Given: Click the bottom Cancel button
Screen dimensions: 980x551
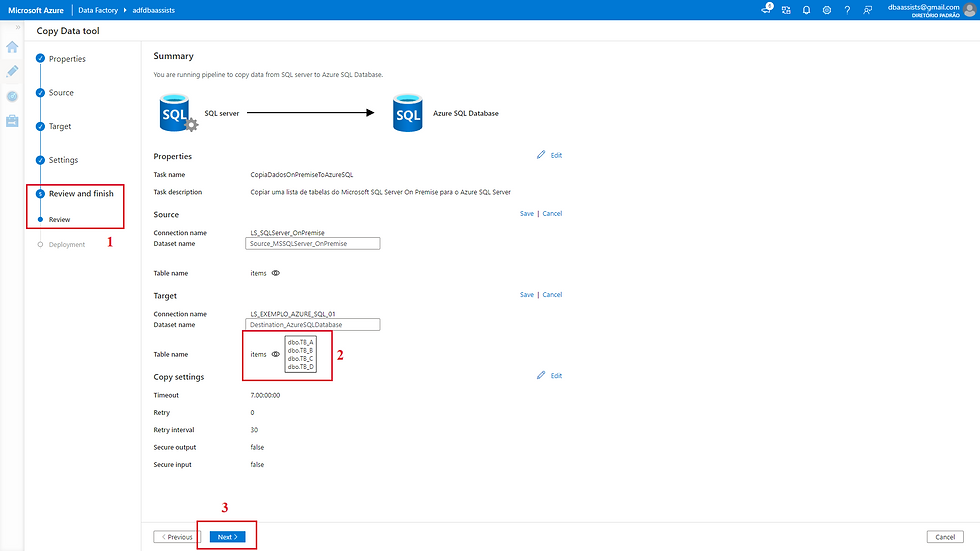Looking at the screenshot, I should tap(945, 537).
